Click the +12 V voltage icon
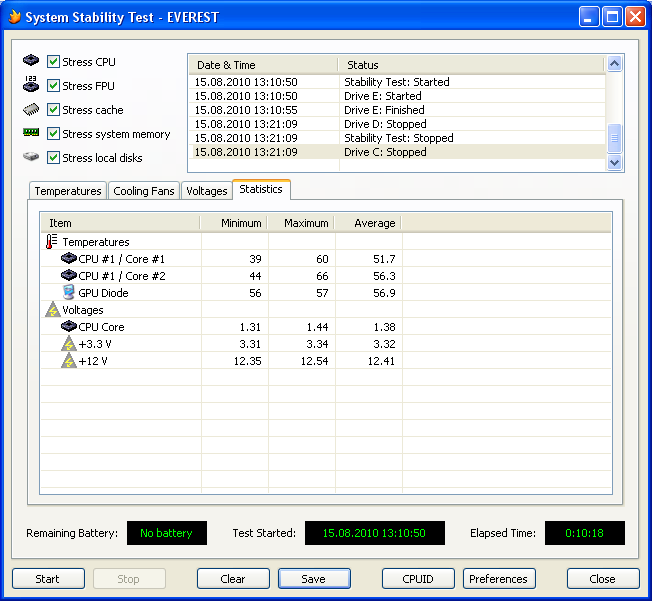 point(68,361)
